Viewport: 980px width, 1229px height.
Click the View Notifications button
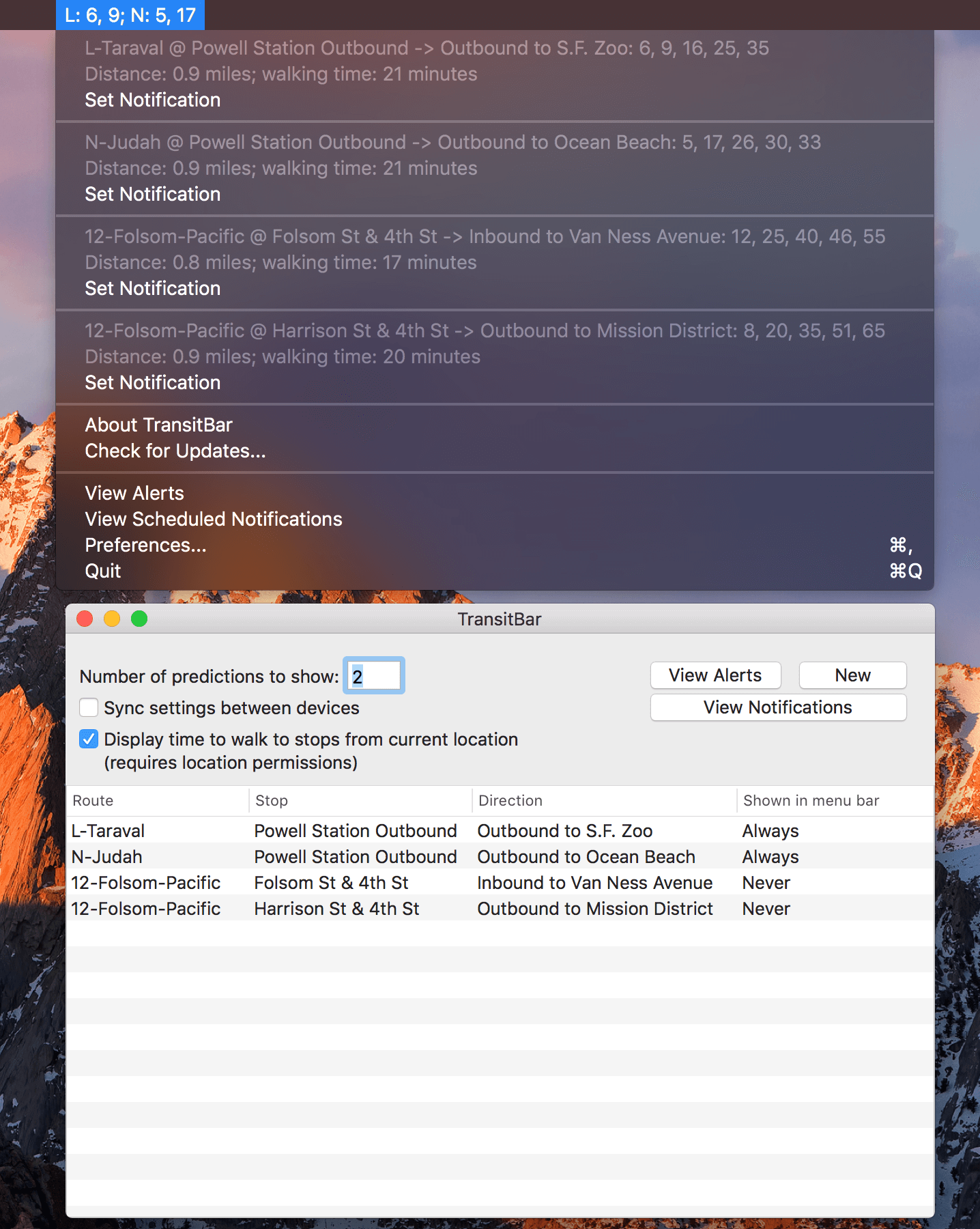coord(778,707)
